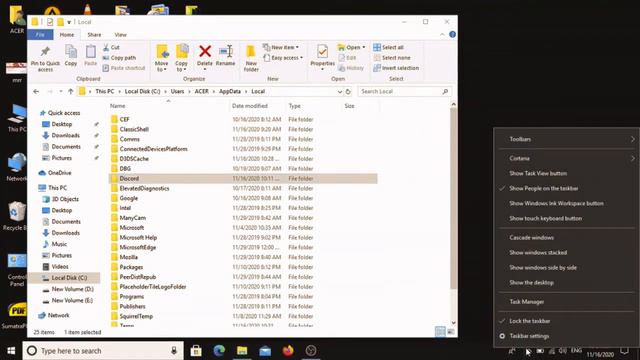The width and height of the screenshot is (640, 360).
Task: Click the Paste ribbon icon
Action: [x=90, y=52]
